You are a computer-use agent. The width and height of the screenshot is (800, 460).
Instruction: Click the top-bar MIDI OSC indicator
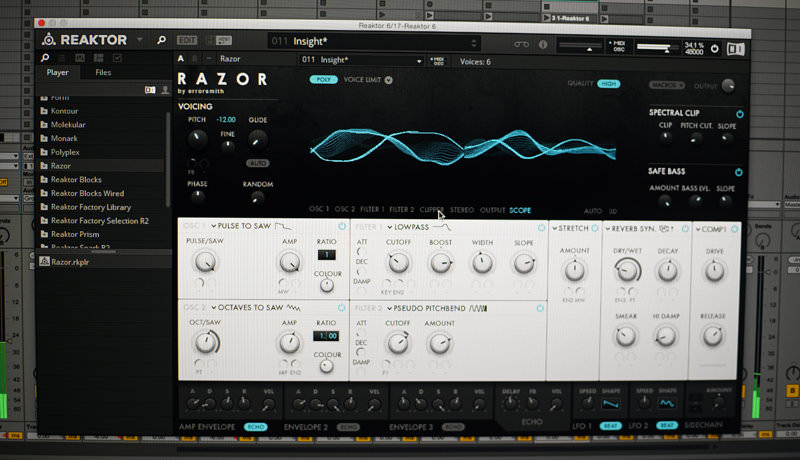(x=618, y=46)
